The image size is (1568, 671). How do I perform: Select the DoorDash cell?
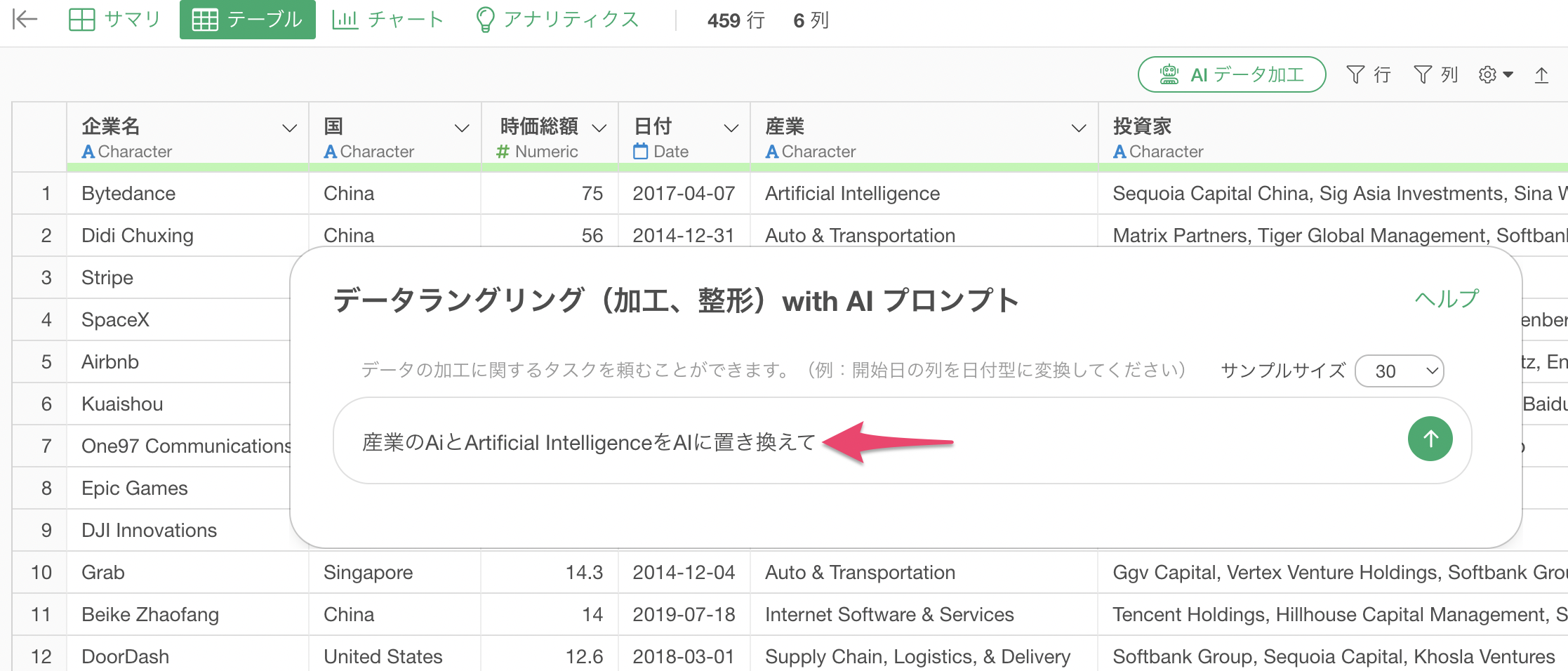(187, 655)
